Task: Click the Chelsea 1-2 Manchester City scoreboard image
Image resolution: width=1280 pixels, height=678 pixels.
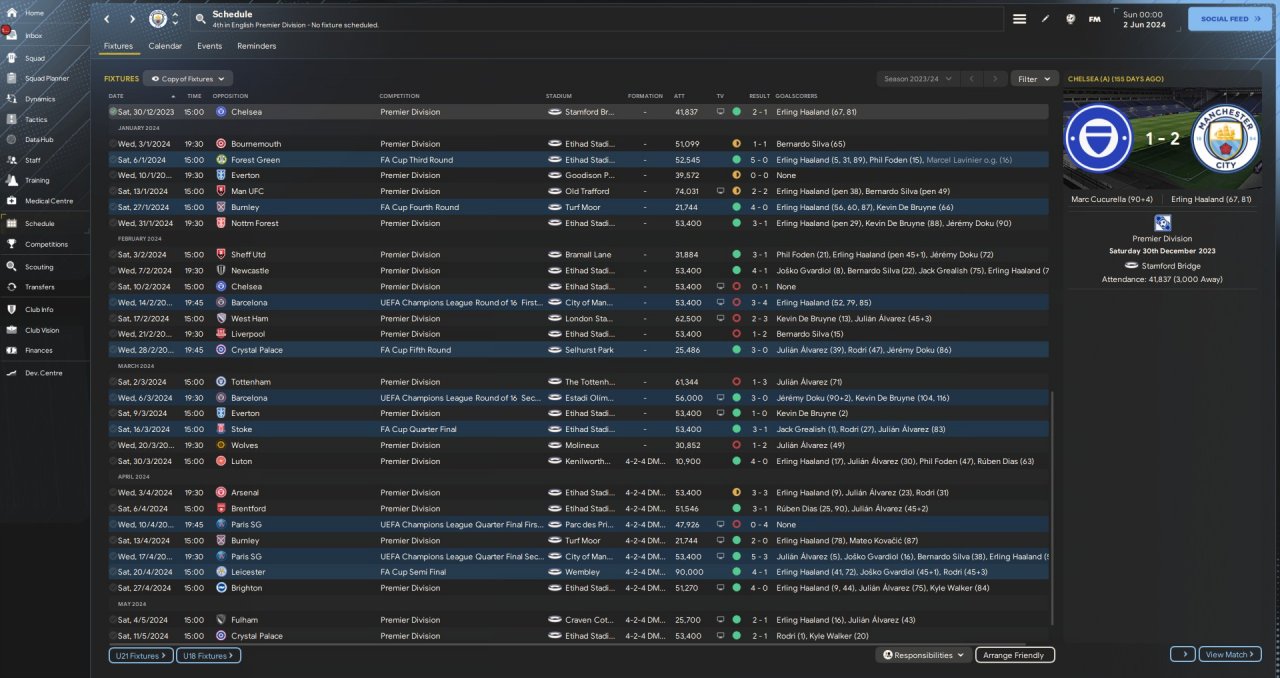Action: [1162, 140]
